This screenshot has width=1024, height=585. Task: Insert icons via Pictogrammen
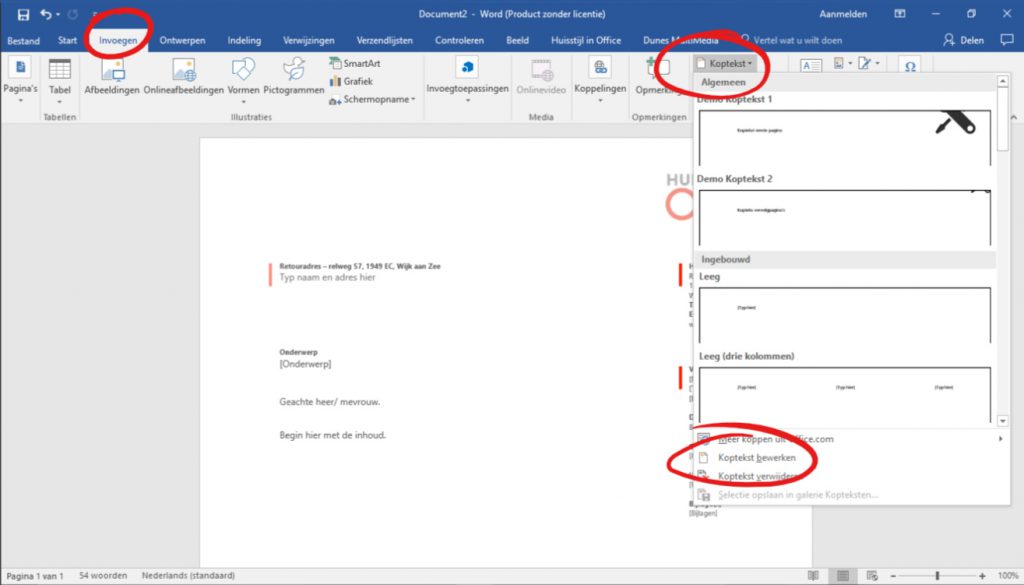tap(294, 78)
